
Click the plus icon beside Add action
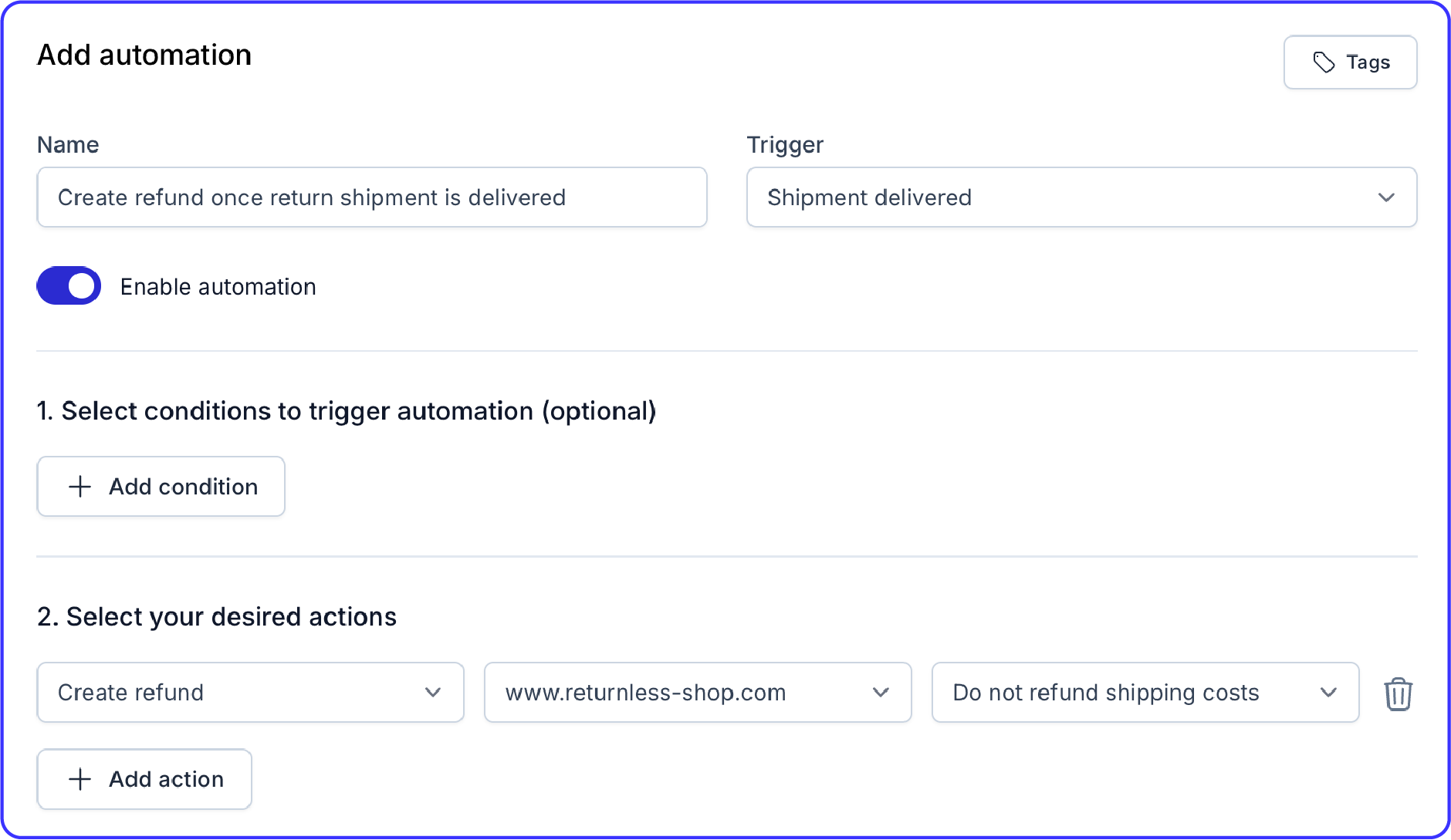pos(80,779)
